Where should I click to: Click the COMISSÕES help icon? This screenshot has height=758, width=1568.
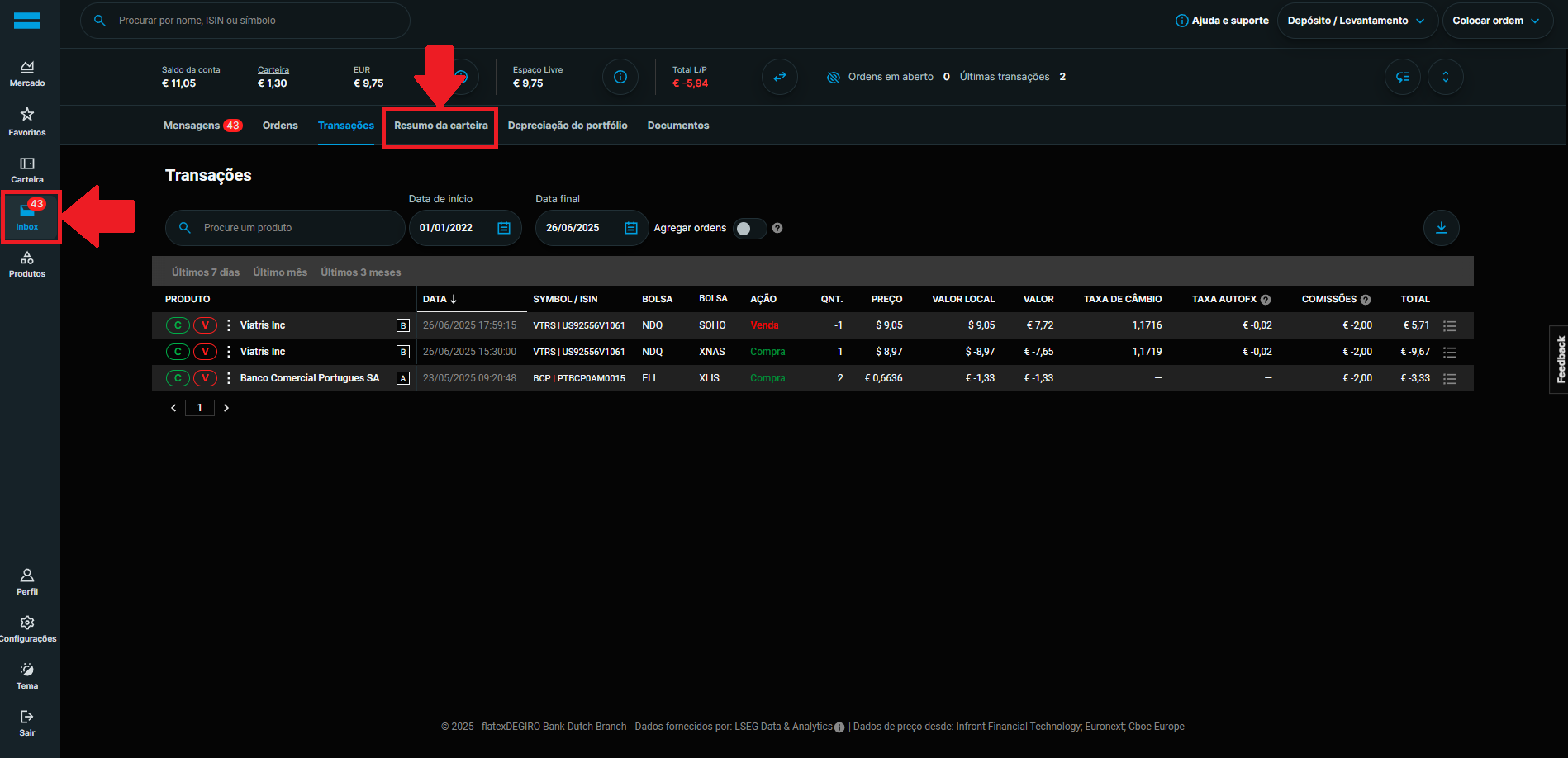pos(1366,300)
